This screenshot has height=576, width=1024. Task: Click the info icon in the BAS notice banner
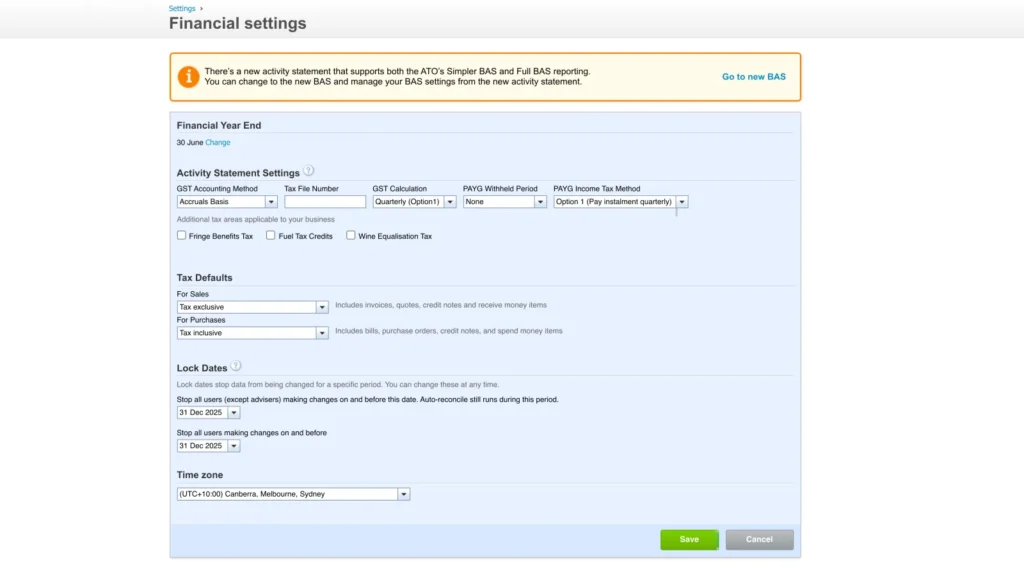188,76
